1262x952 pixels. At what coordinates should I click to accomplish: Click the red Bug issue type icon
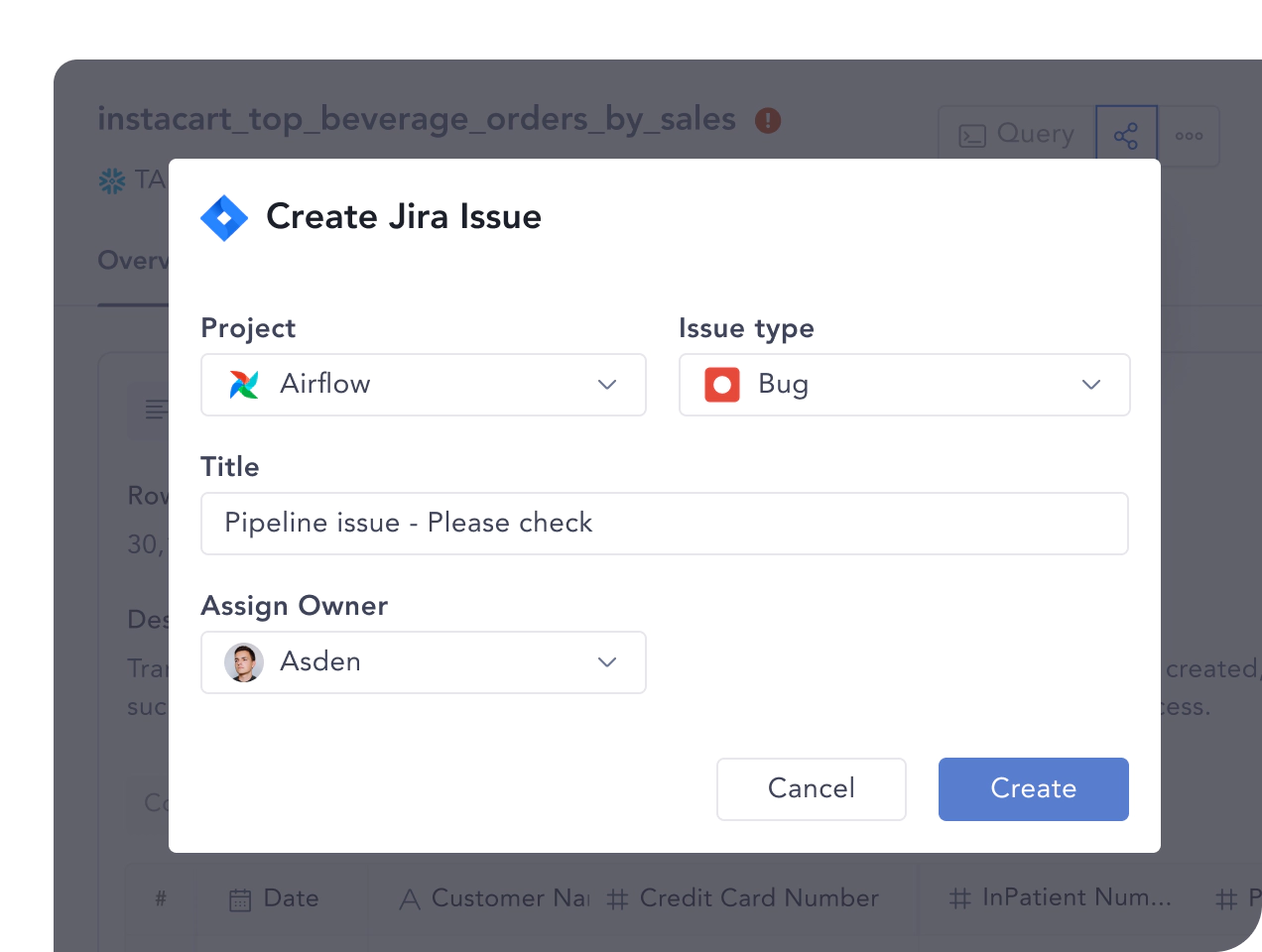click(722, 384)
